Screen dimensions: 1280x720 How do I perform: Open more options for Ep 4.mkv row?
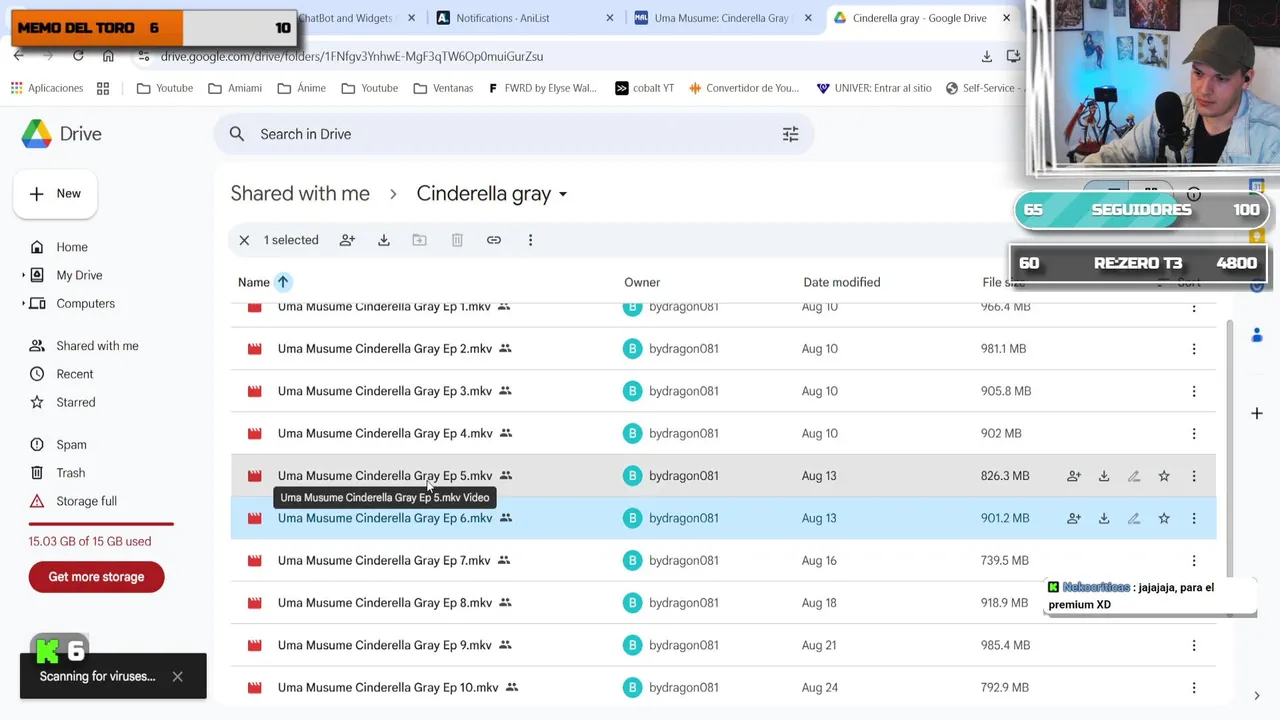(x=1194, y=433)
